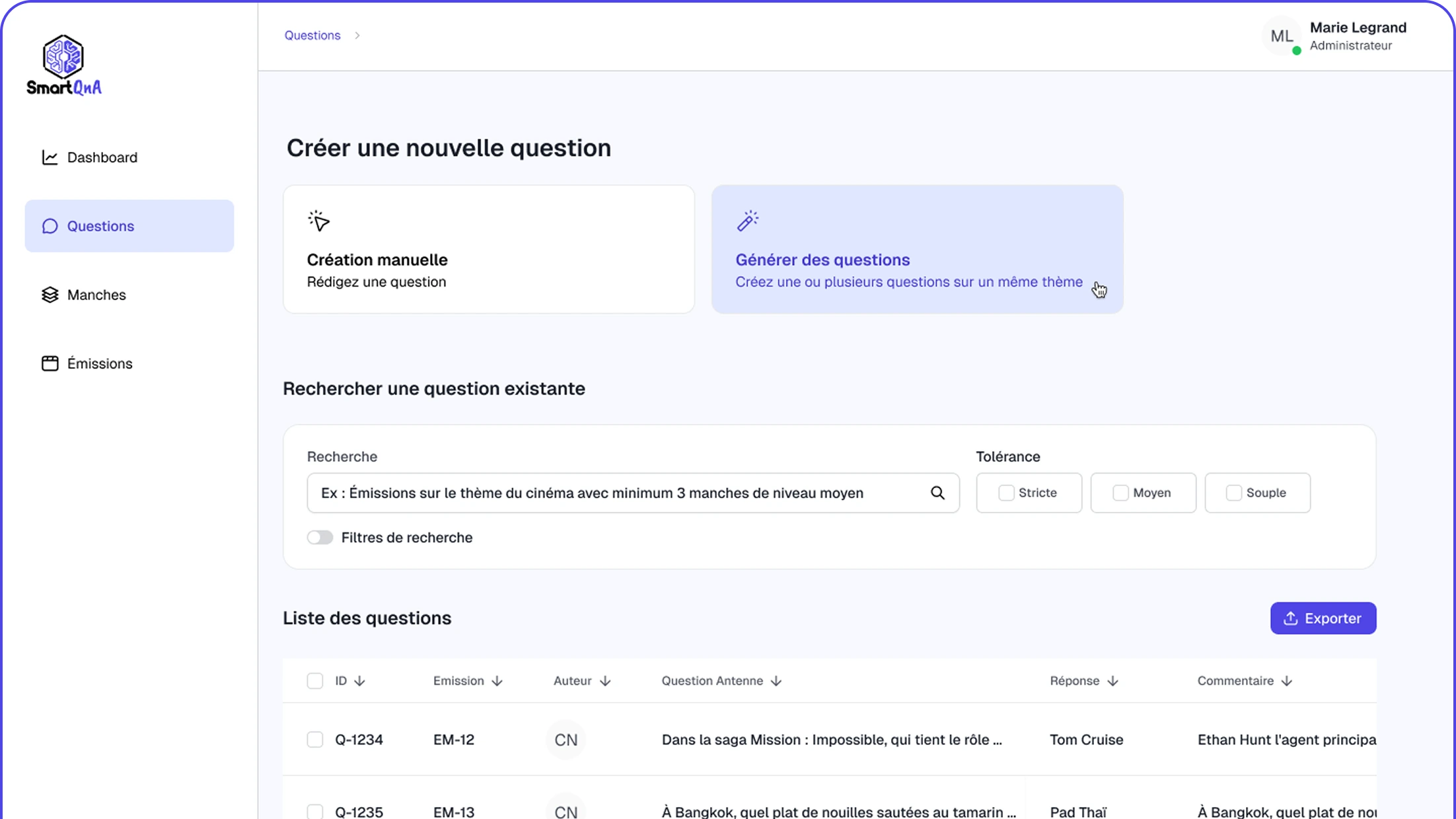Sort by the Question Antenne column arrow
The width and height of the screenshot is (1456, 819).
click(776, 681)
